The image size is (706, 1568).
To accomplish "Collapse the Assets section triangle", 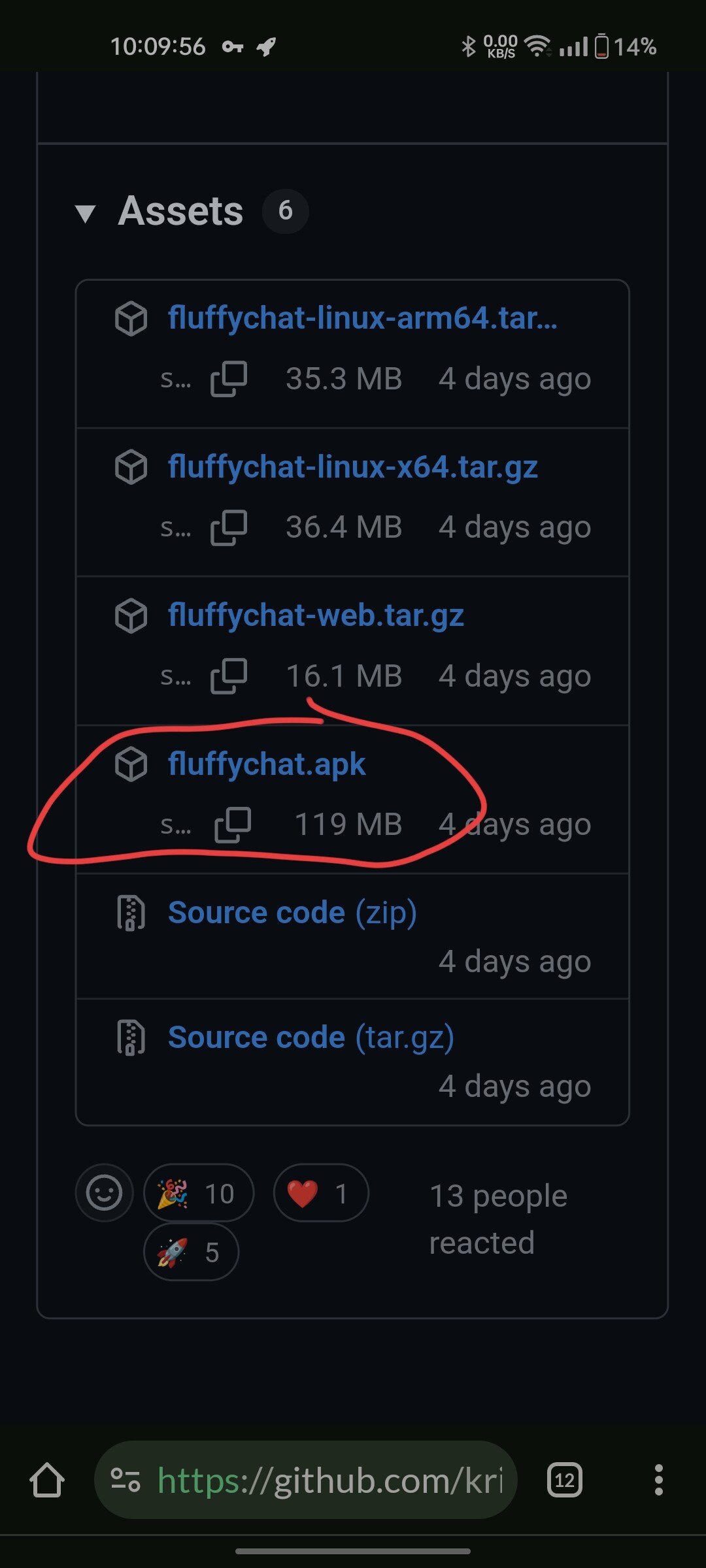I will pyautogui.click(x=86, y=213).
